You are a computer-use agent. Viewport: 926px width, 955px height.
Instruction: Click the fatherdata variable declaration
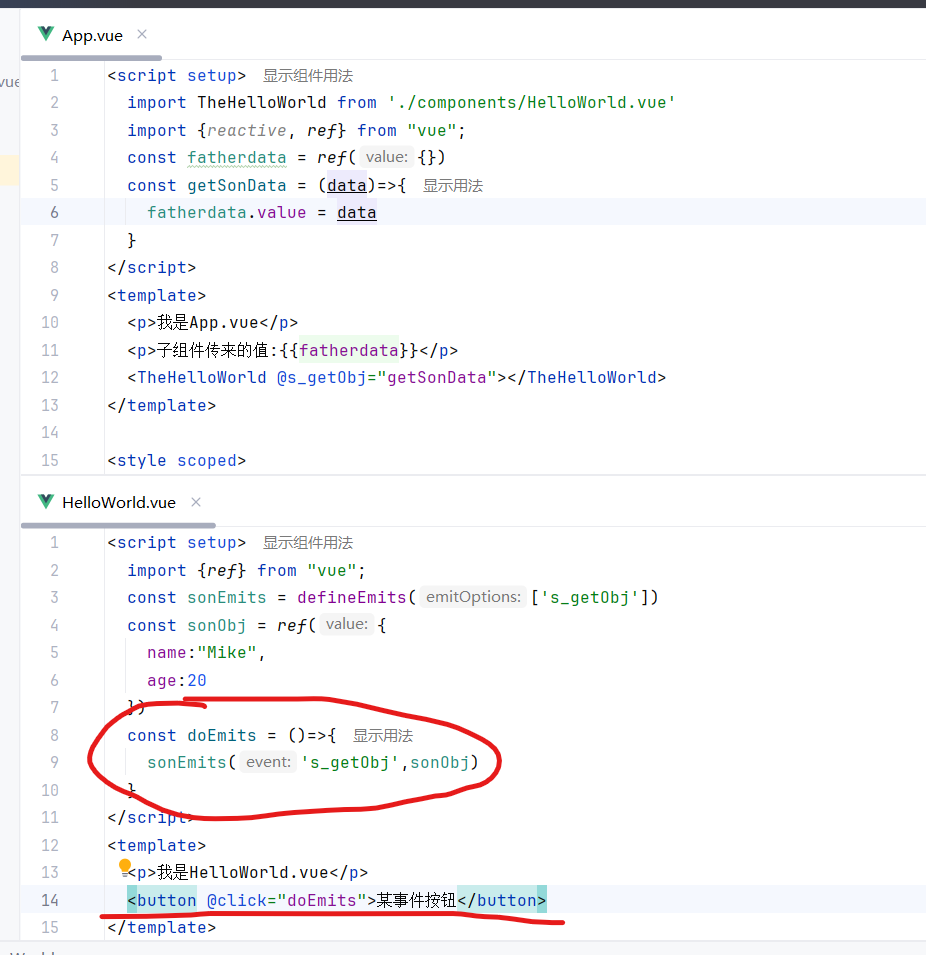[236, 158]
